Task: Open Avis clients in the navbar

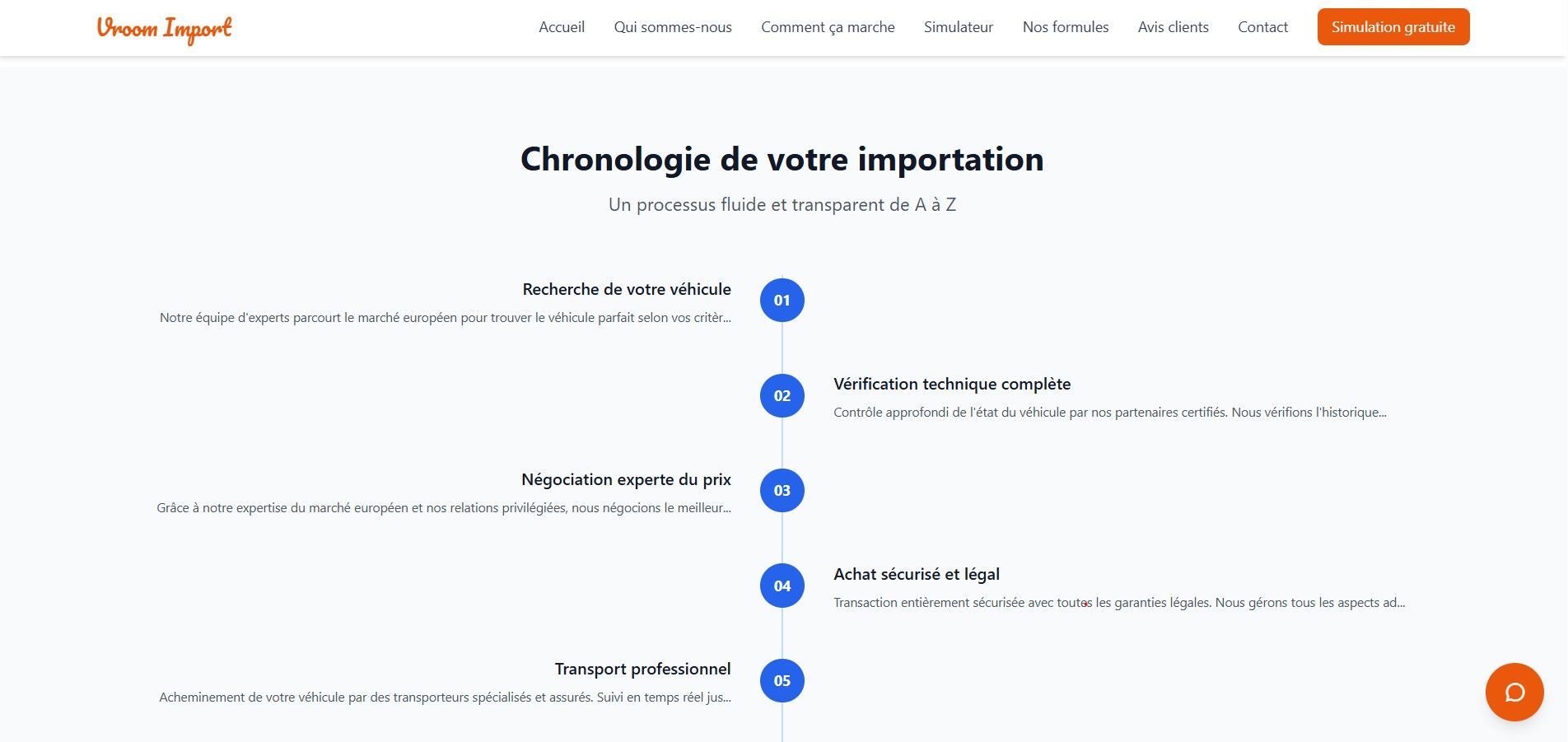Action: (1173, 27)
